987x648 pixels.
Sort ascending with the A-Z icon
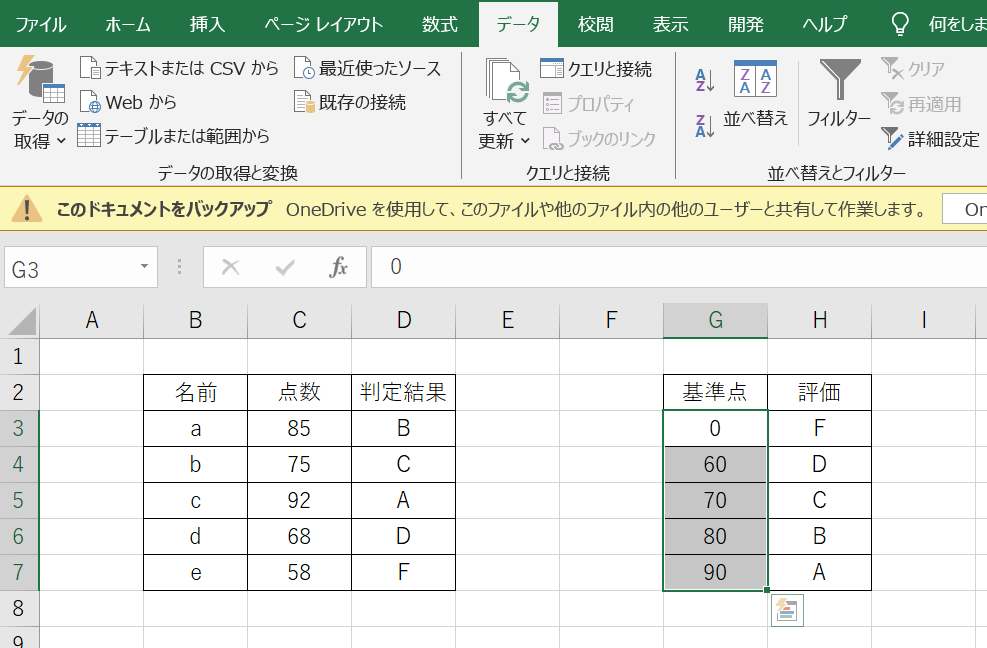tap(704, 81)
